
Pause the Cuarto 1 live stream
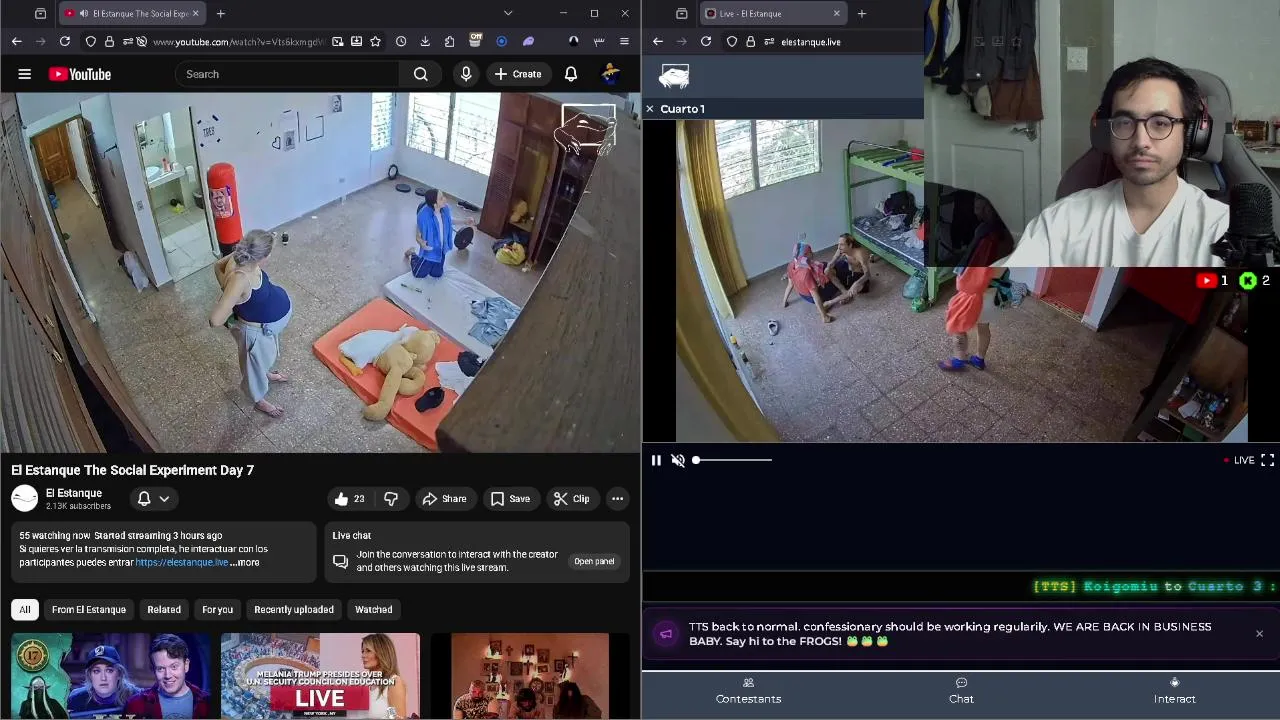pyautogui.click(x=656, y=460)
